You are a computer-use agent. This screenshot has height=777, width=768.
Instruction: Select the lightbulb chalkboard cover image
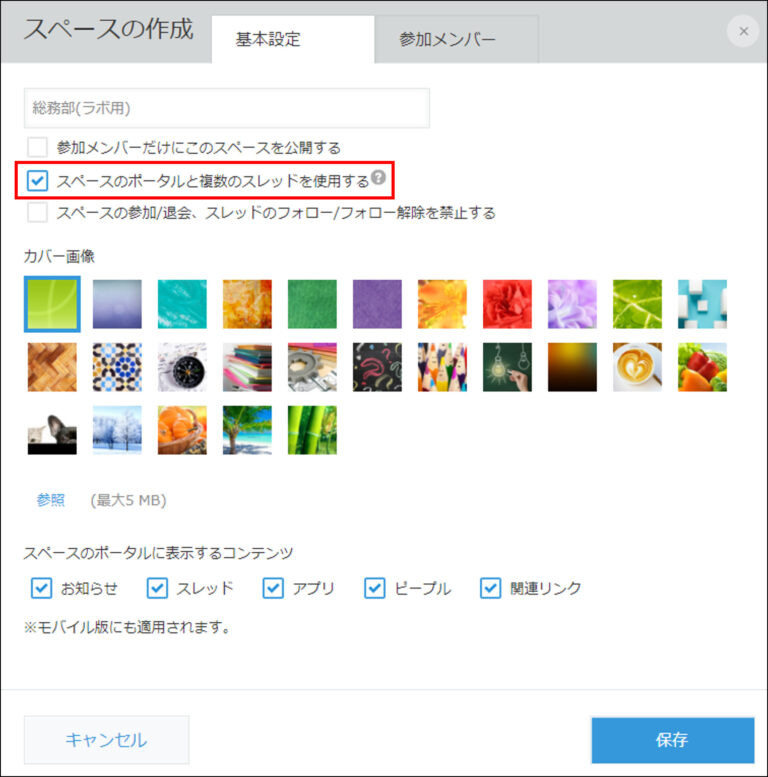pos(507,367)
